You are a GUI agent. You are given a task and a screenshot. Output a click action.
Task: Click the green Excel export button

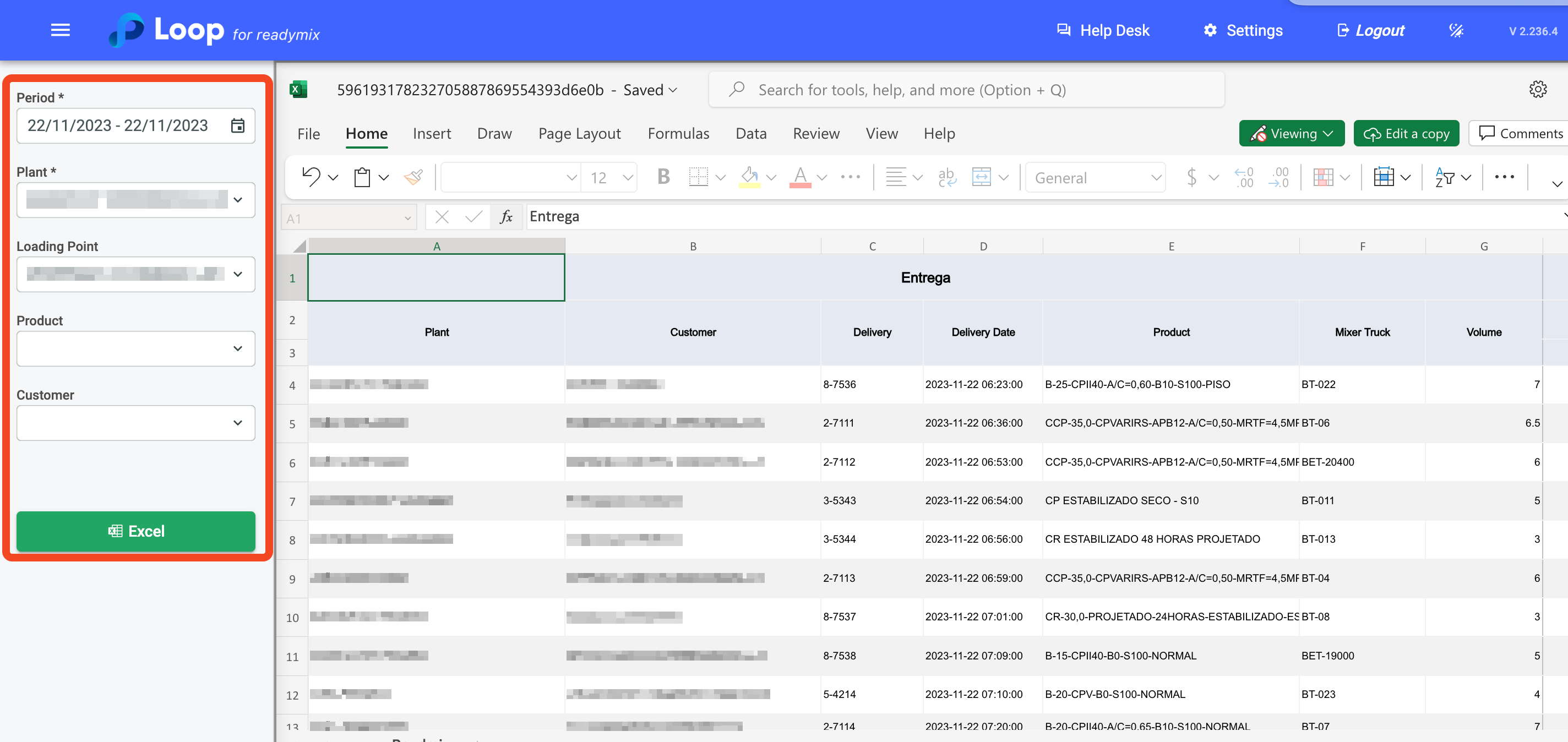136,531
